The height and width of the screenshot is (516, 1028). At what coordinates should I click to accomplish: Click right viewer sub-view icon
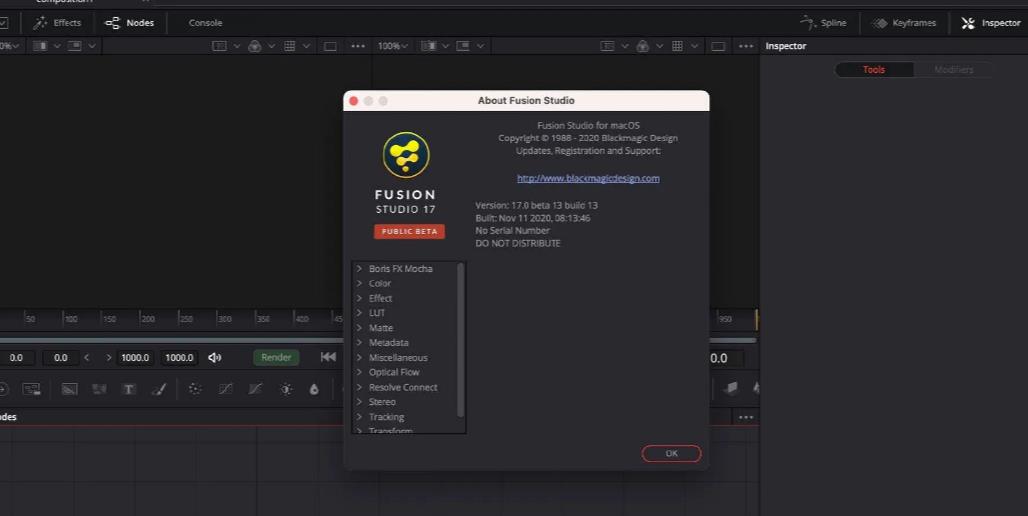(x=463, y=46)
